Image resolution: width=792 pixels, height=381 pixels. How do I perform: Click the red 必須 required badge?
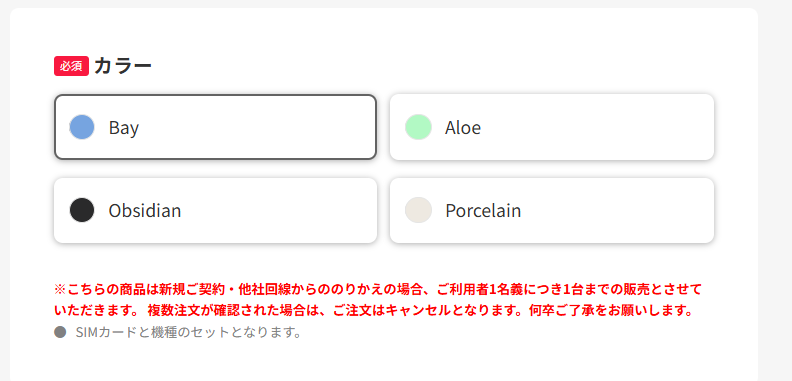71,66
